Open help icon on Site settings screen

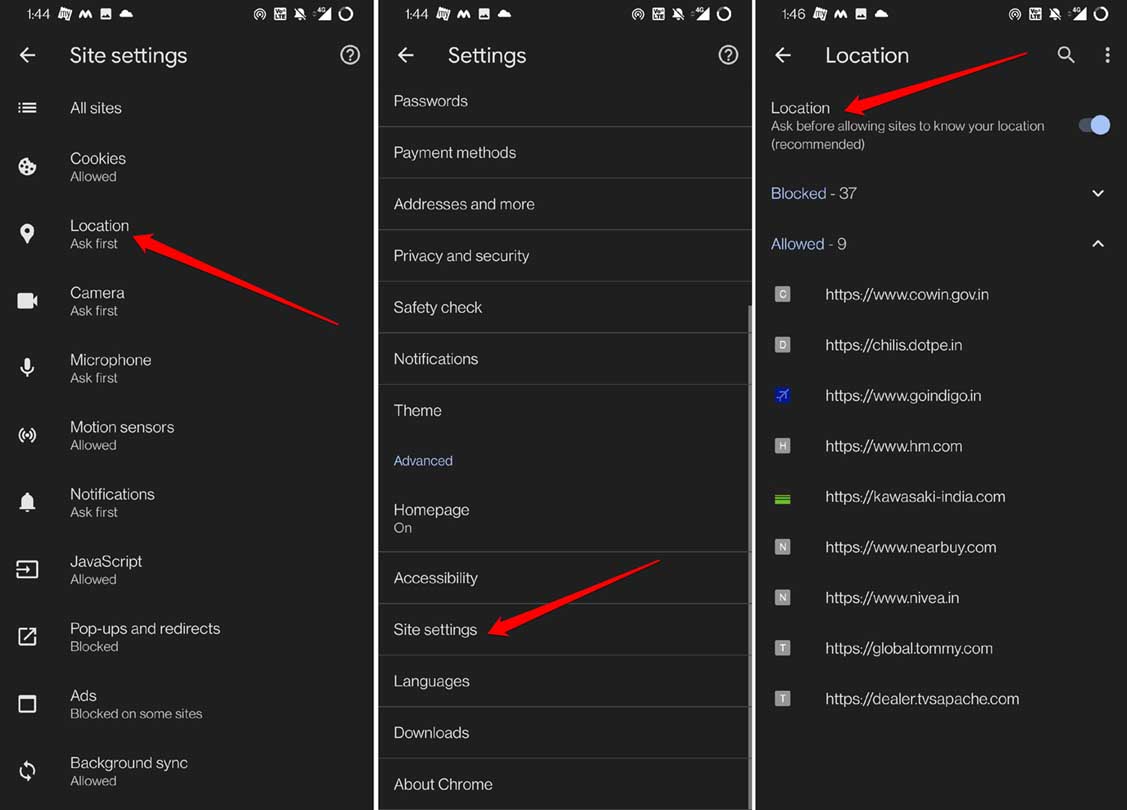[x=350, y=55]
